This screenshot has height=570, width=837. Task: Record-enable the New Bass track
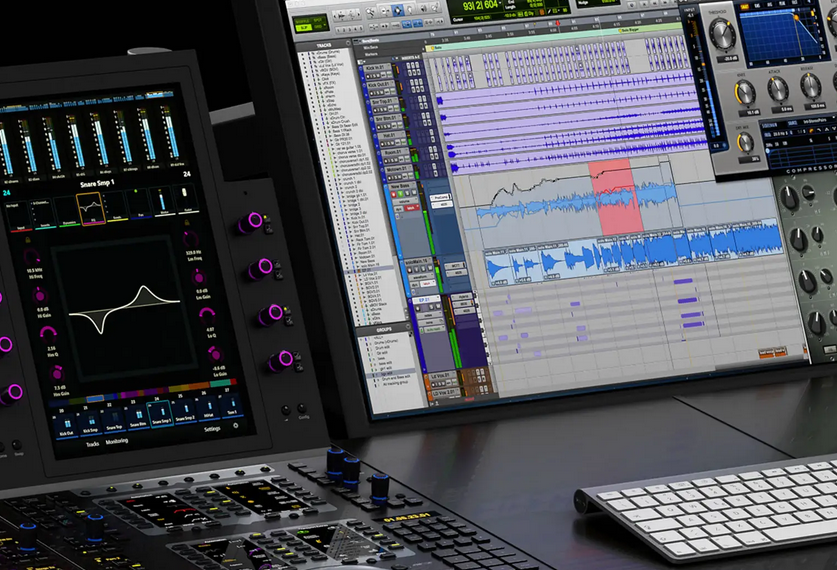point(393,194)
